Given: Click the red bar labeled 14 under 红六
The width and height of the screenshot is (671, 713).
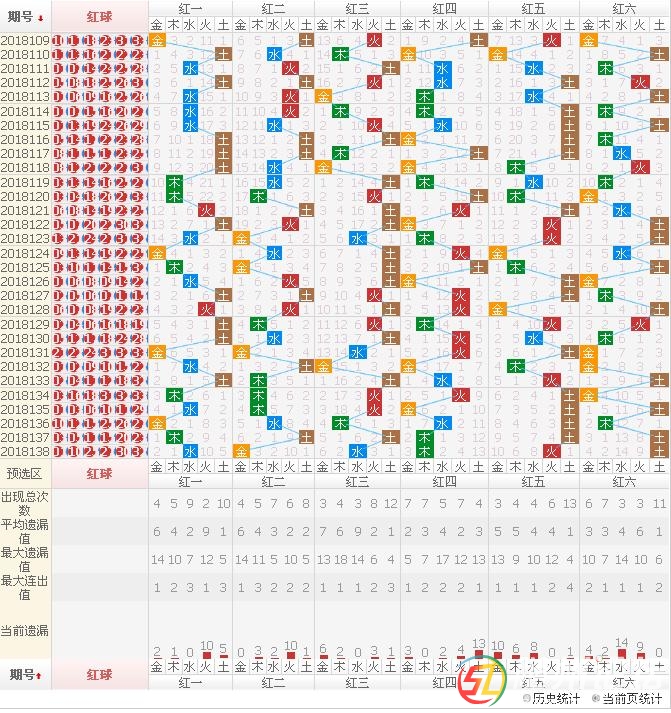Looking at the screenshot, I should [622, 653].
